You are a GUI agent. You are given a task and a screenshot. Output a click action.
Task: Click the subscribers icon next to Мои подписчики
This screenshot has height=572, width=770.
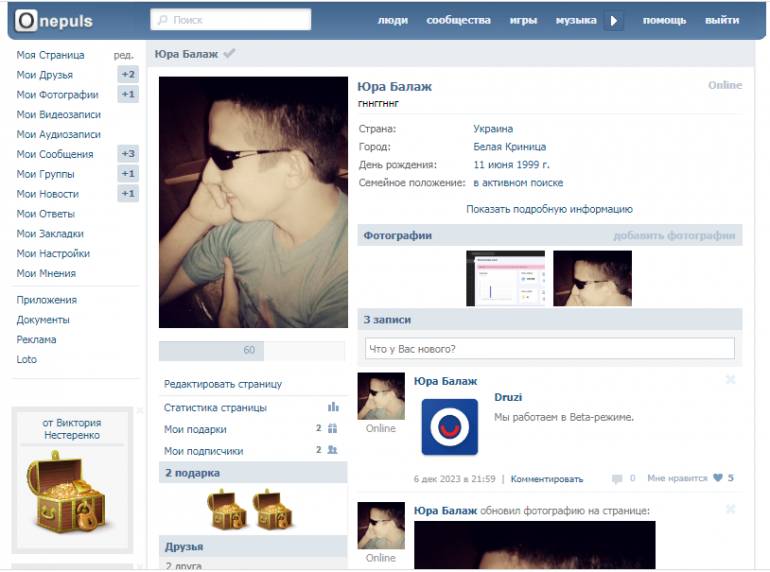[x=333, y=451]
